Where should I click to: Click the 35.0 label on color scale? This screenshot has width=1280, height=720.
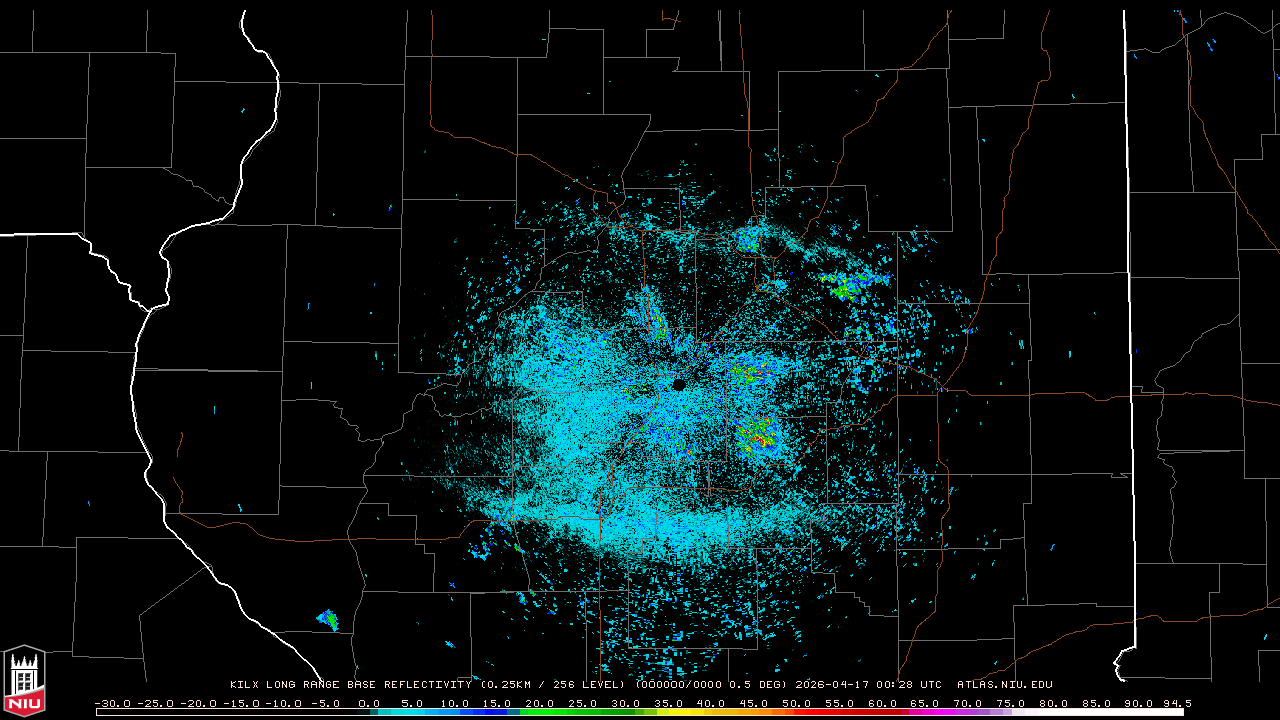[669, 703]
